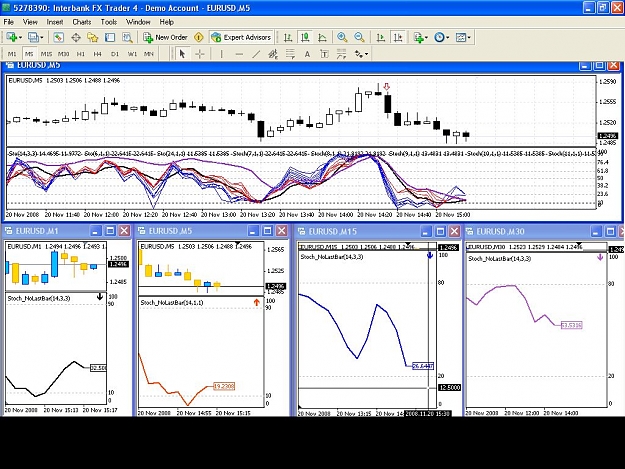Click the chart shift marker on M30 chart
625x469 pixels.
click(579, 244)
